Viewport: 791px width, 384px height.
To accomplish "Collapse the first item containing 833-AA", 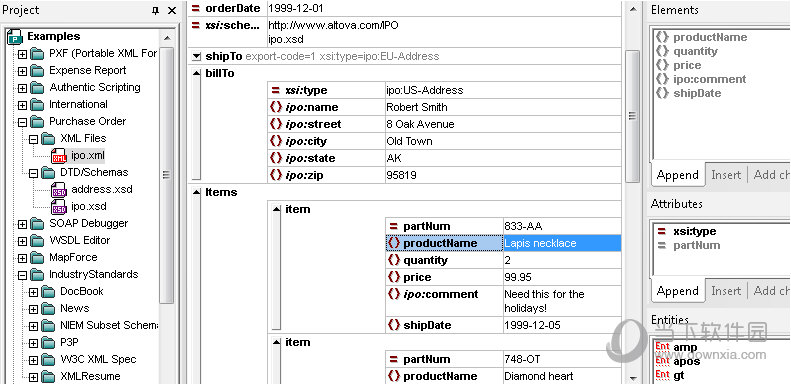I will click(276, 209).
